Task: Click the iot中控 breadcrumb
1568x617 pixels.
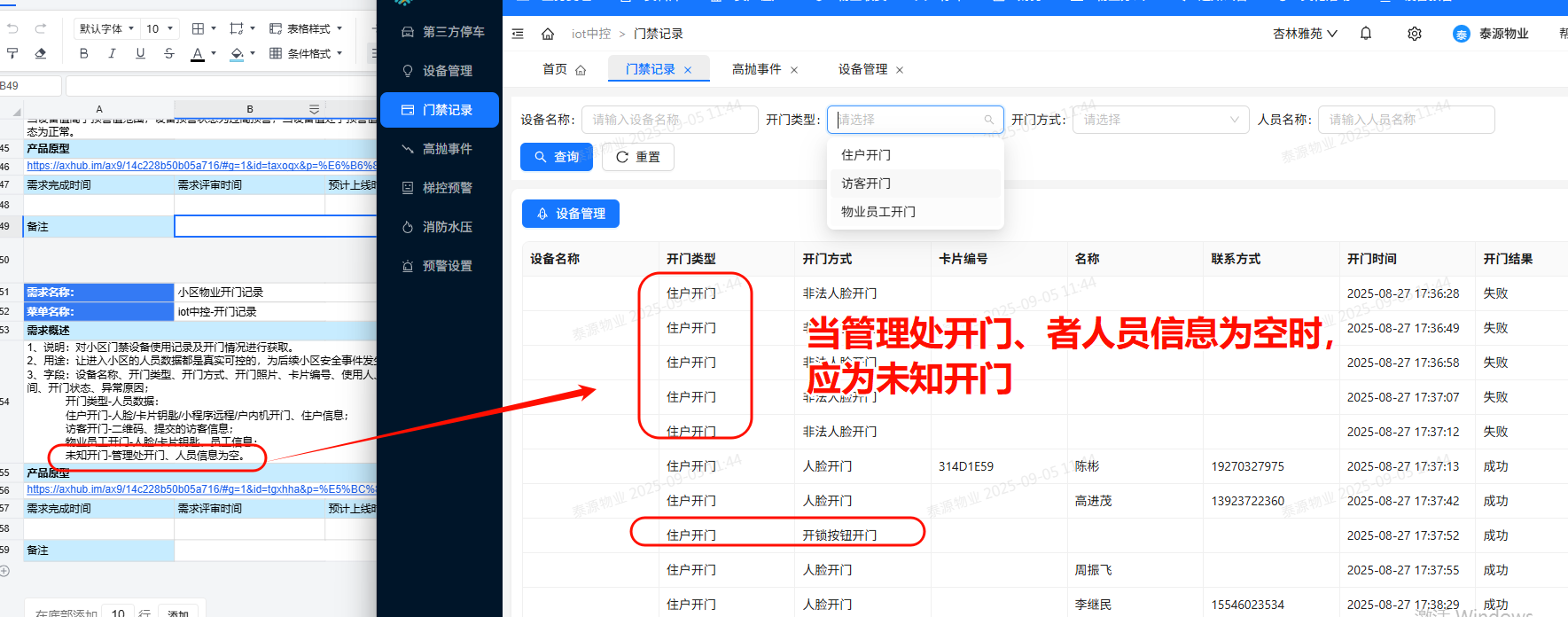Action: tap(591, 34)
